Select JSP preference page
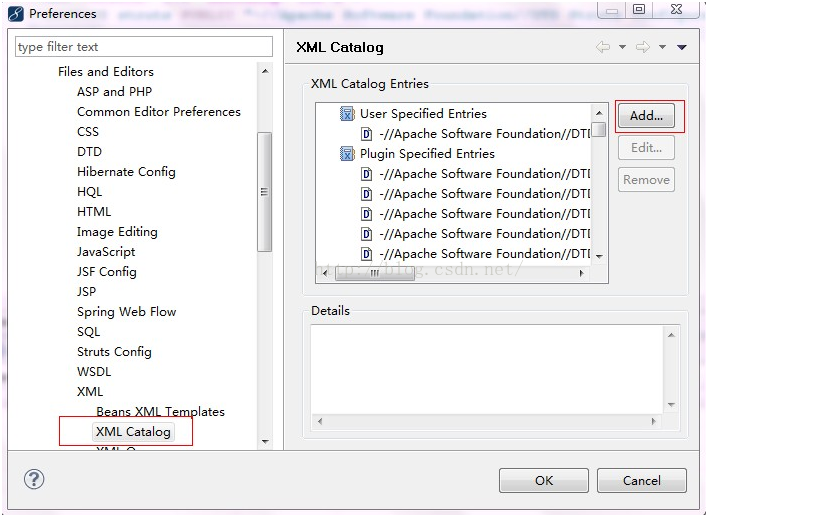Image resolution: width=819 pixels, height=517 pixels. (86, 291)
